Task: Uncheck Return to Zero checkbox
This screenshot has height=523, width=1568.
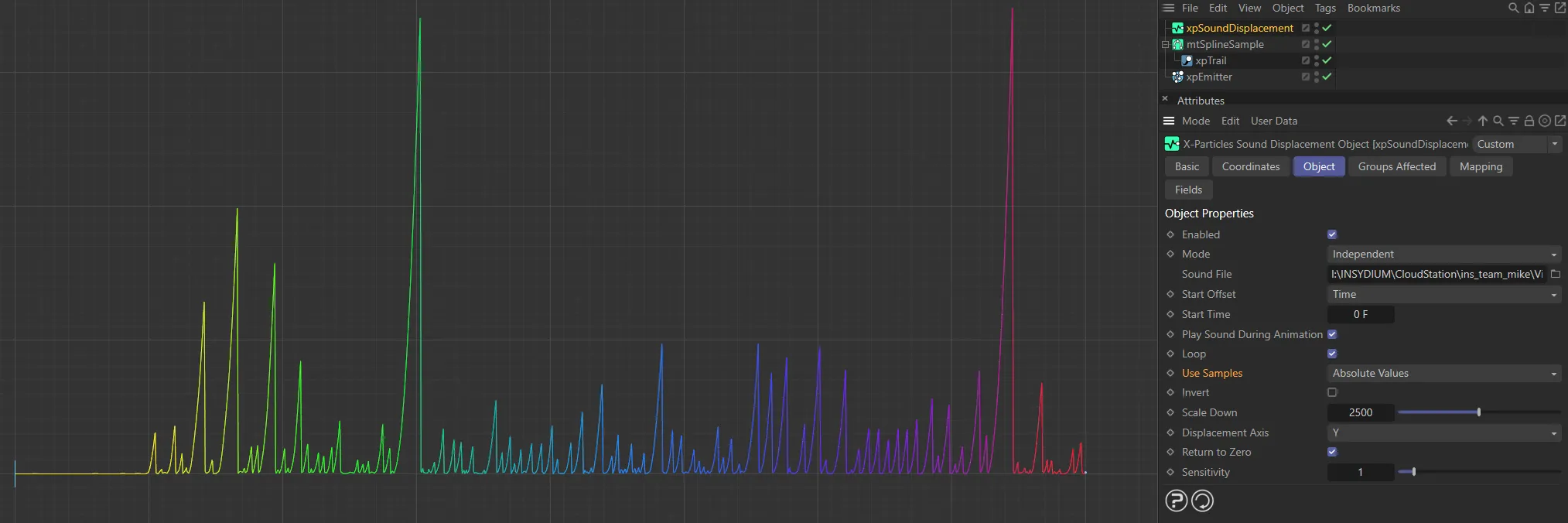Action: (1332, 452)
